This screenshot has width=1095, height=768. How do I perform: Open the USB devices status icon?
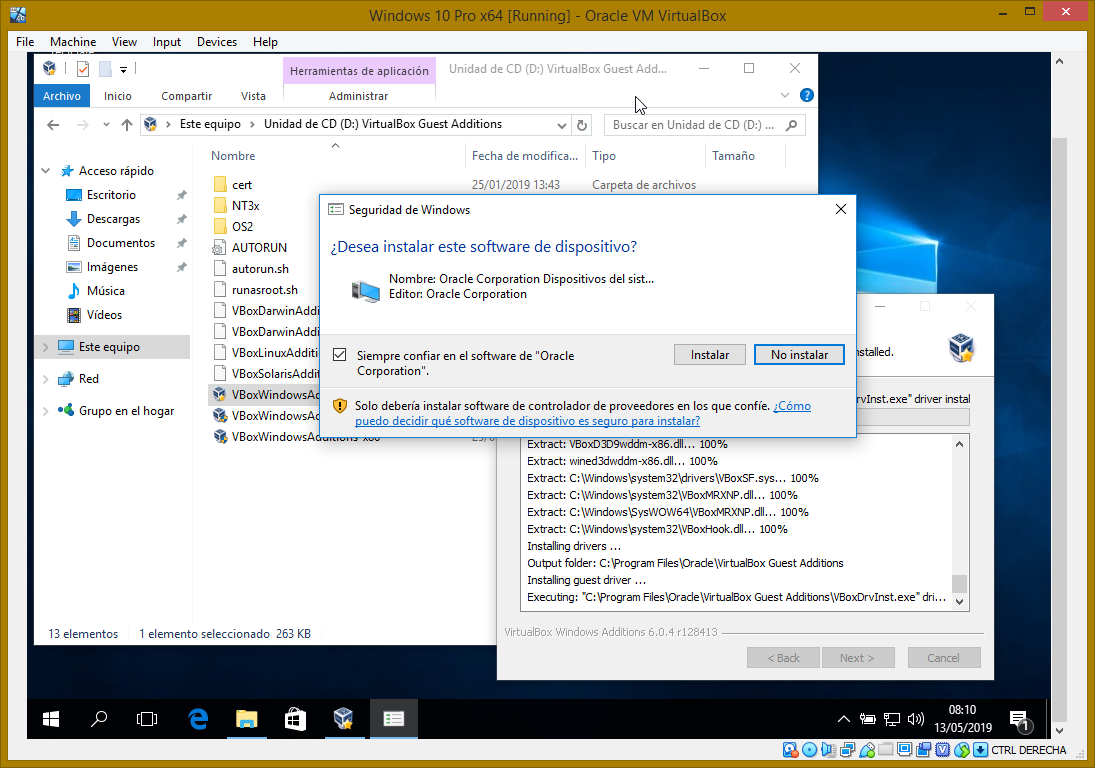pos(867,750)
